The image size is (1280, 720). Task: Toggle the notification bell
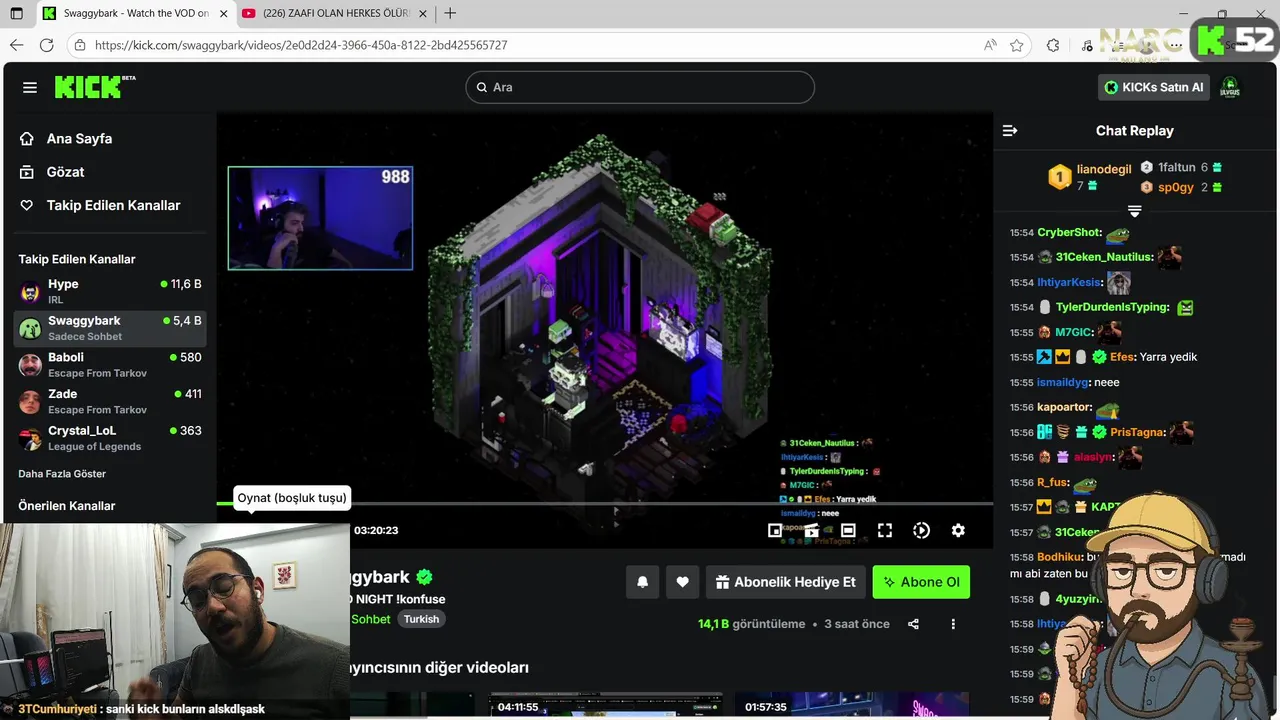click(643, 582)
